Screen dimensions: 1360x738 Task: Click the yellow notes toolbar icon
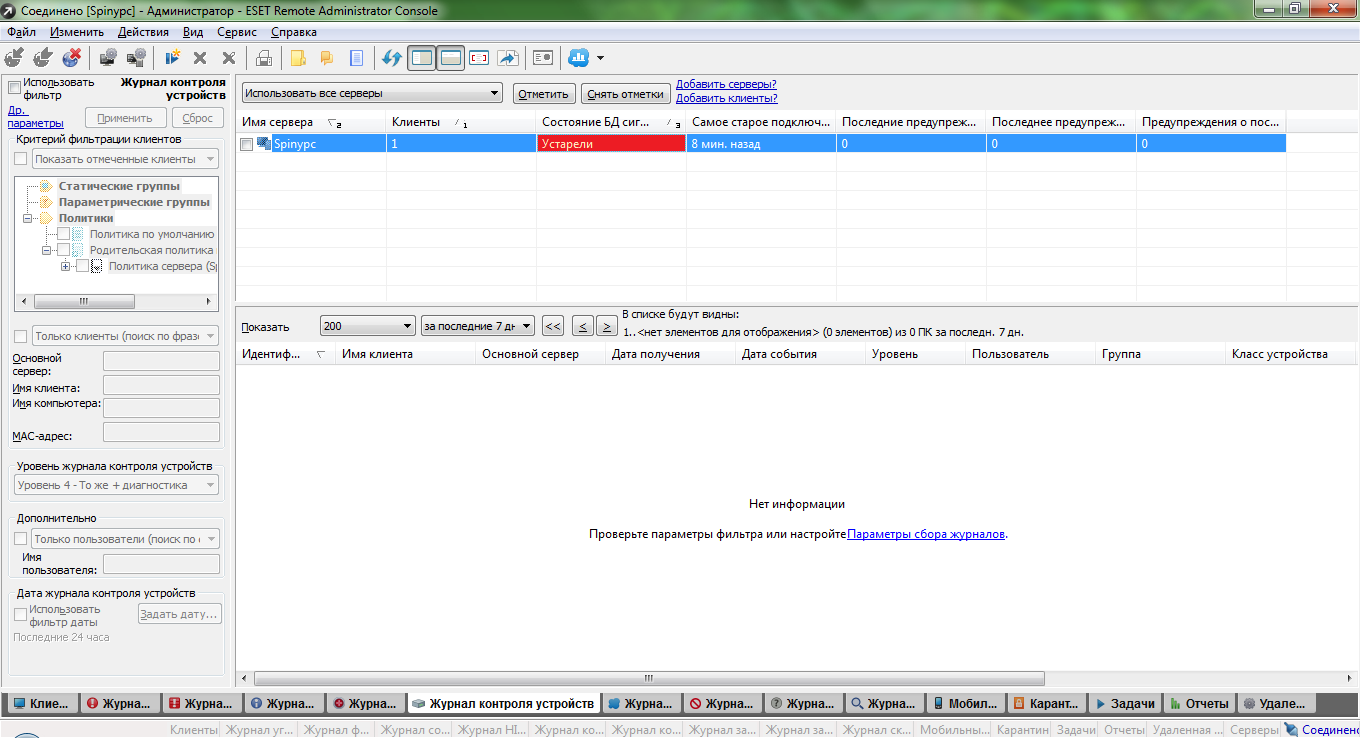point(326,58)
